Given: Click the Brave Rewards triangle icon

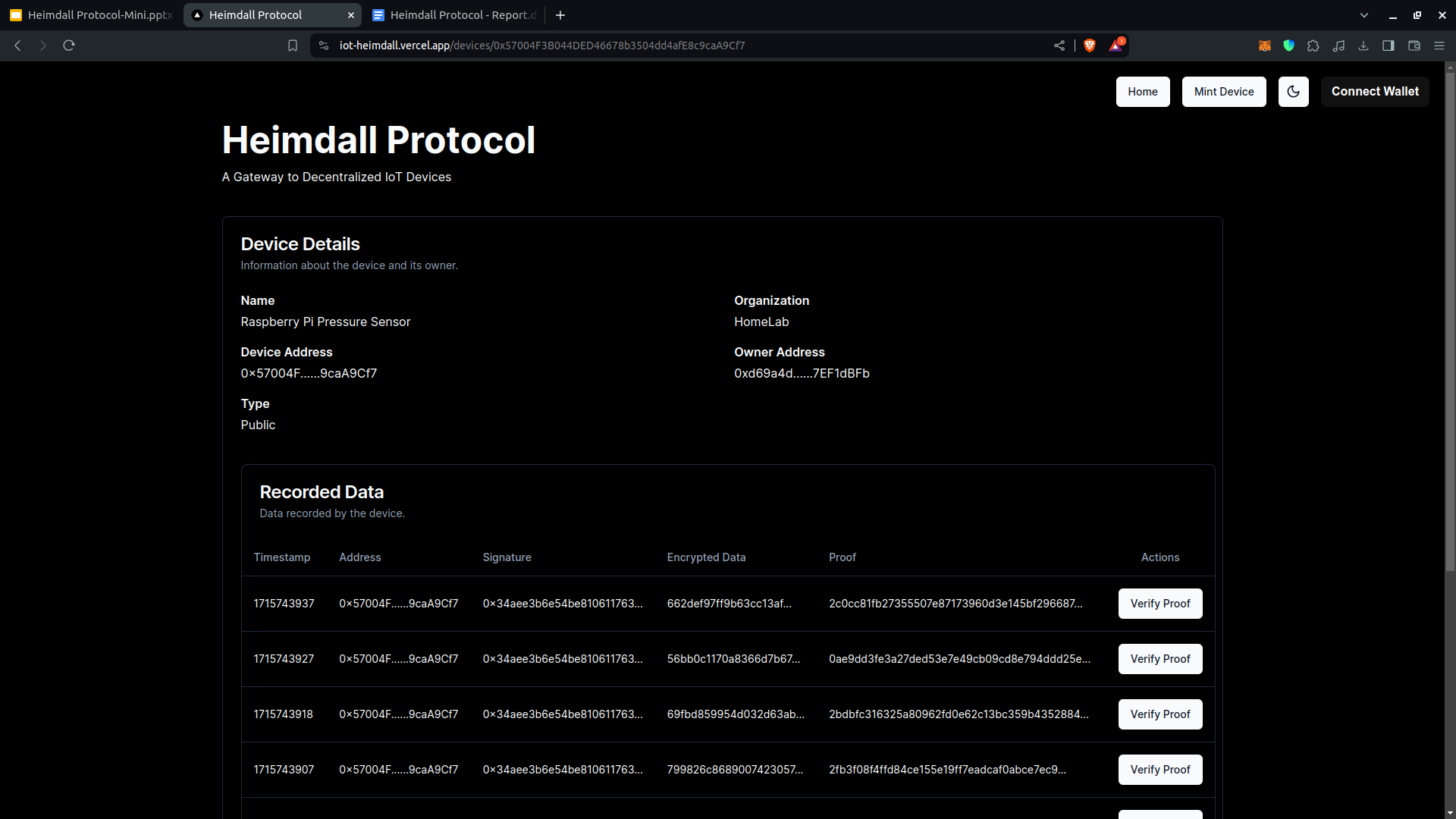Looking at the screenshot, I should coord(1116,45).
